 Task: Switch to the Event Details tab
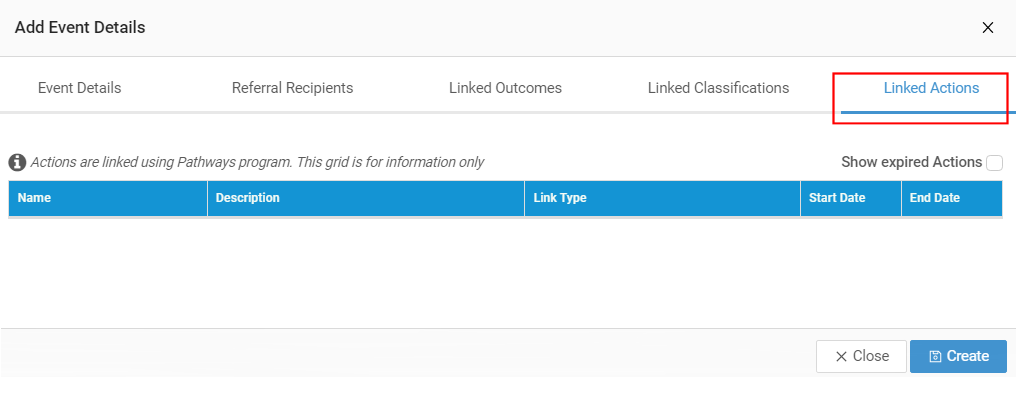(80, 88)
